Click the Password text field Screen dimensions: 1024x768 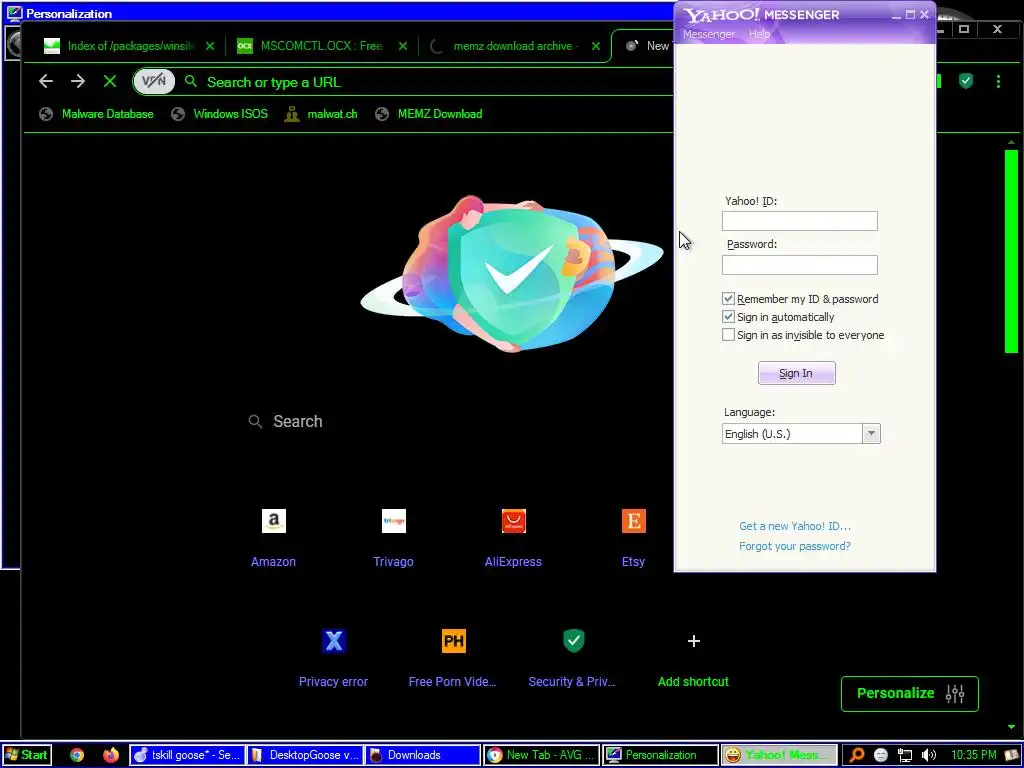click(799, 265)
